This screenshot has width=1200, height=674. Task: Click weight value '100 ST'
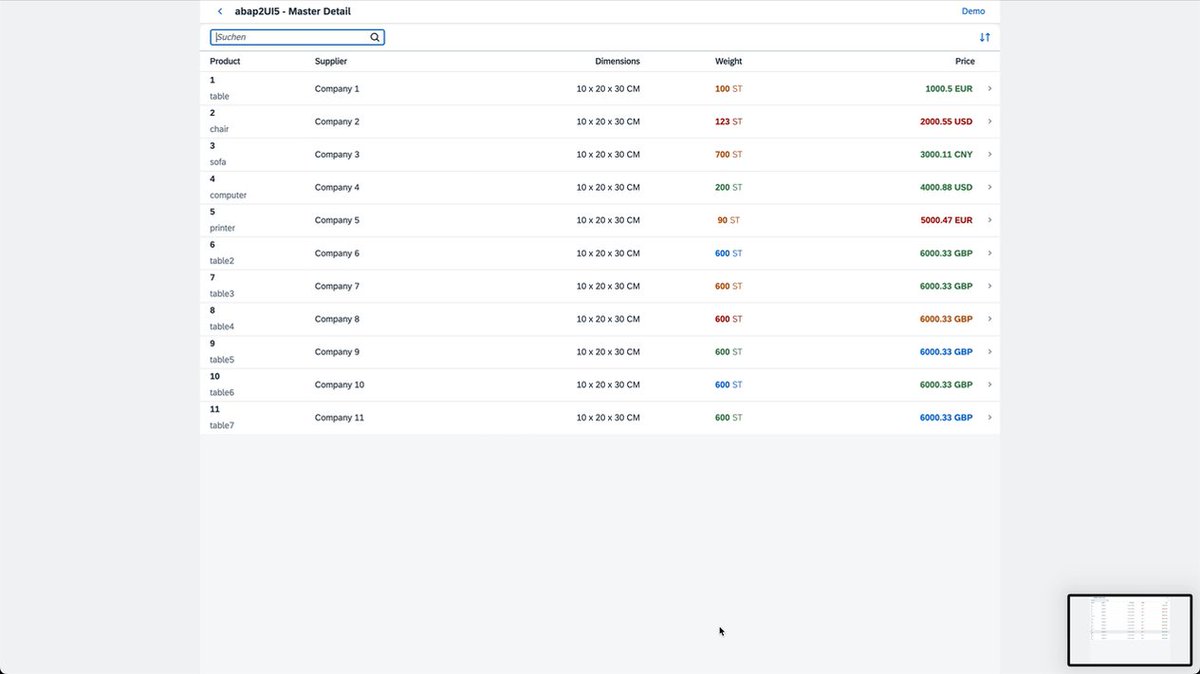click(x=729, y=89)
